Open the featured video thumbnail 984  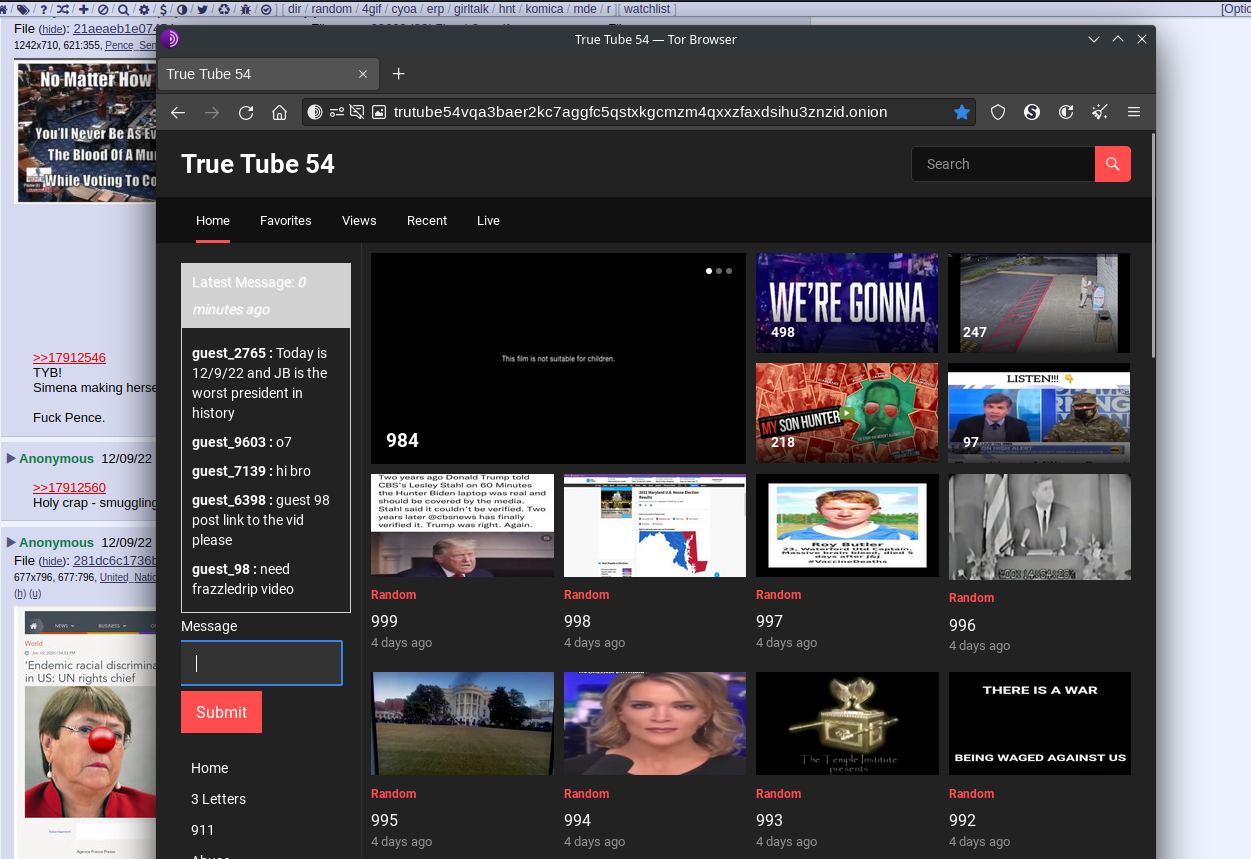pyautogui.click(x=558, y=358)
